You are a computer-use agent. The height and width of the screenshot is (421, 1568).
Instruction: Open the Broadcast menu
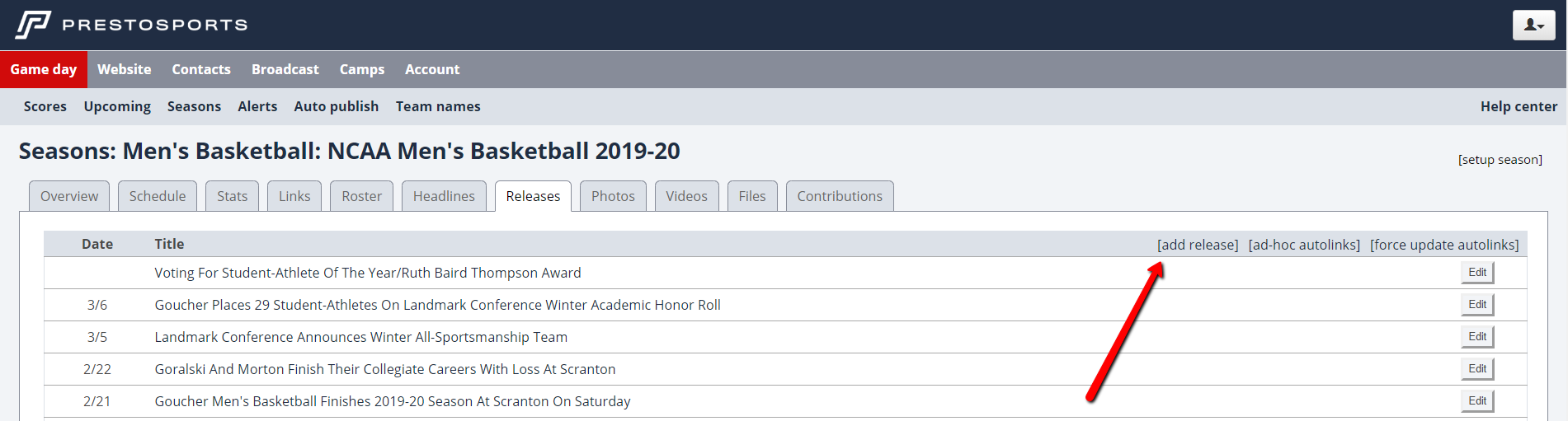coord(285,70)
